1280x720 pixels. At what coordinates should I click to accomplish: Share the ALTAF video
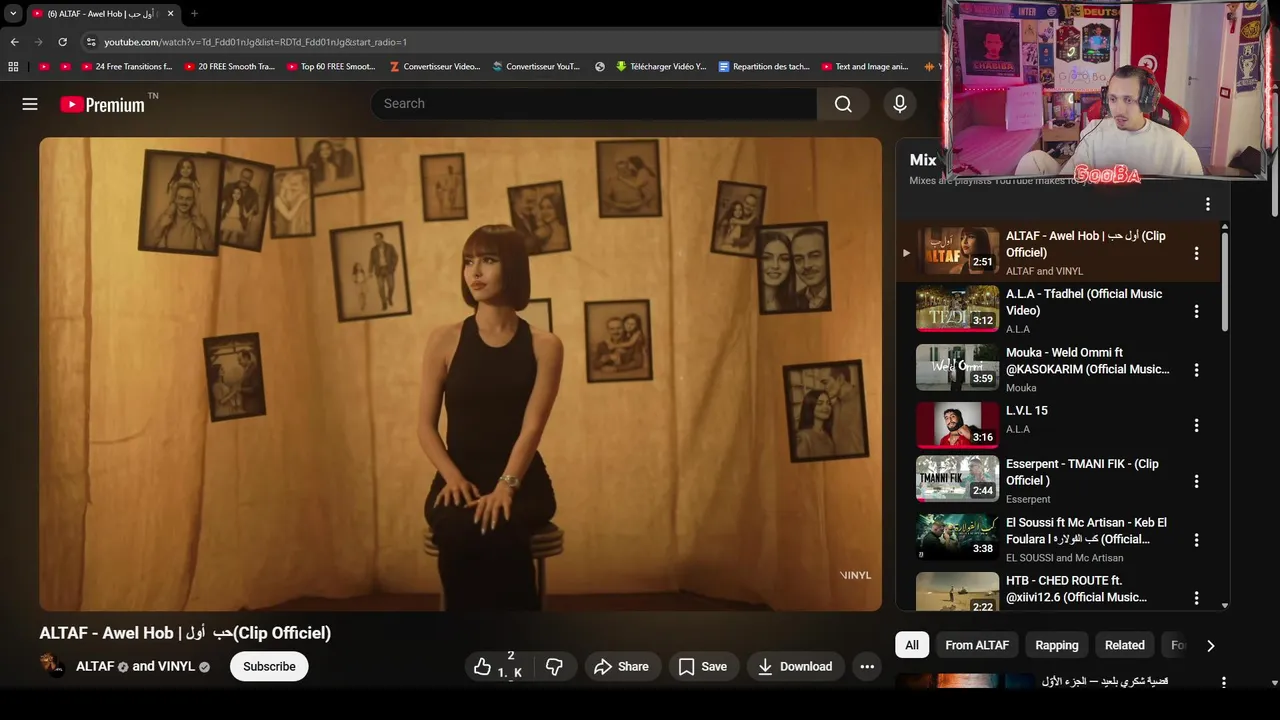coord(621,667)
